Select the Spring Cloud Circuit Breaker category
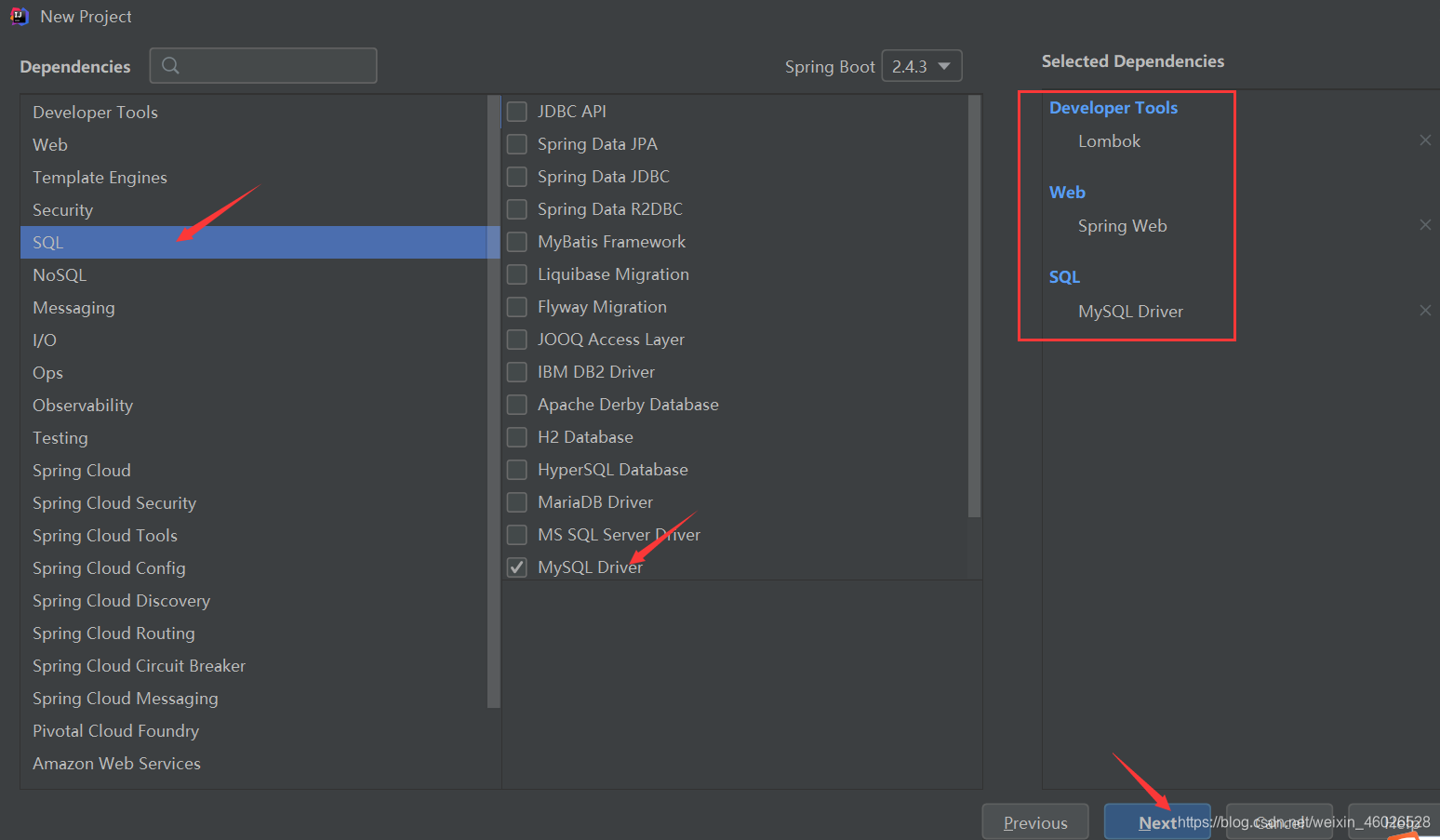 pyautogui.click(x=254, y=665)
